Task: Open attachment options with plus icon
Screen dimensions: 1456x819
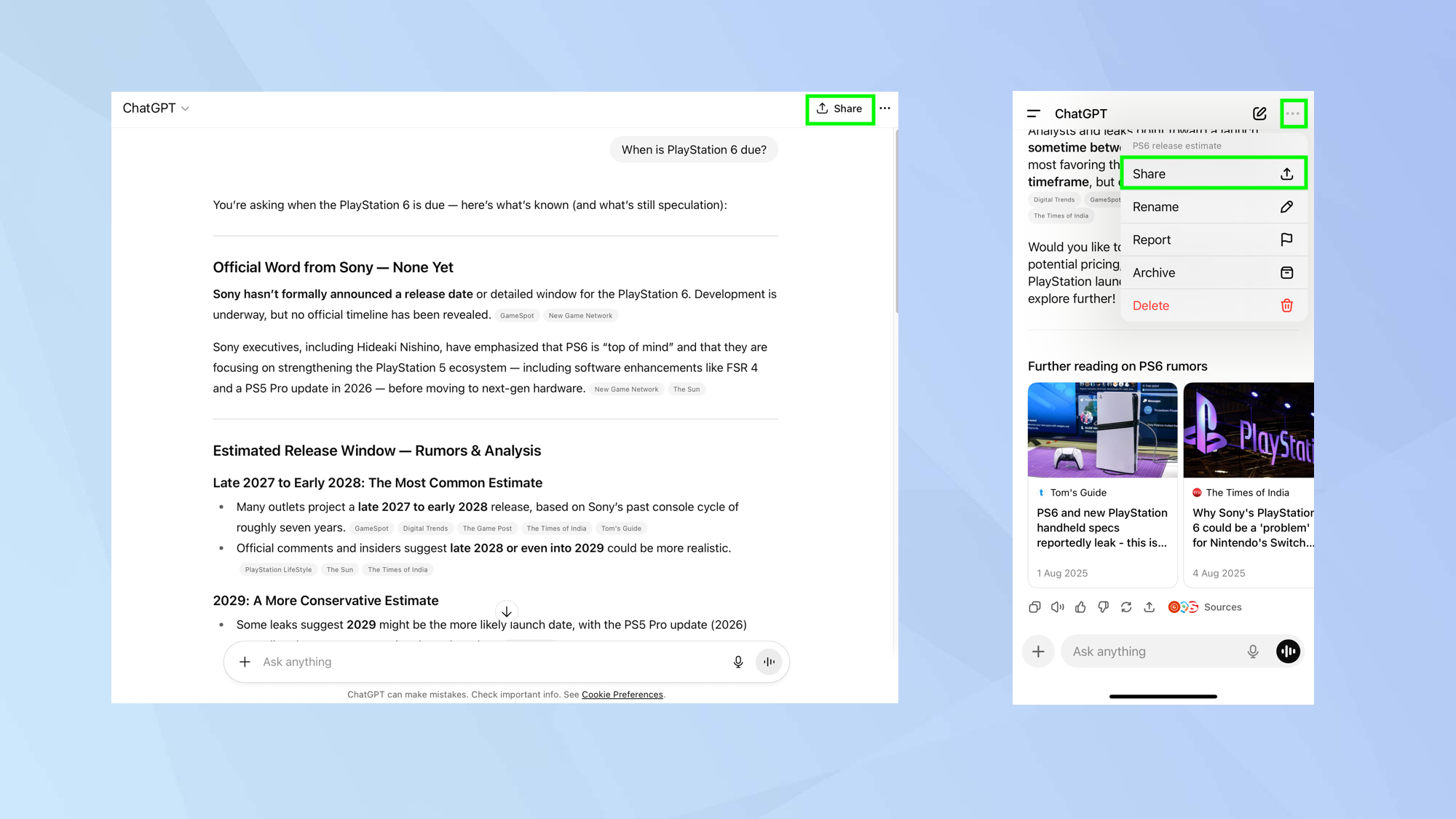Action: [x=1038, y=651]
